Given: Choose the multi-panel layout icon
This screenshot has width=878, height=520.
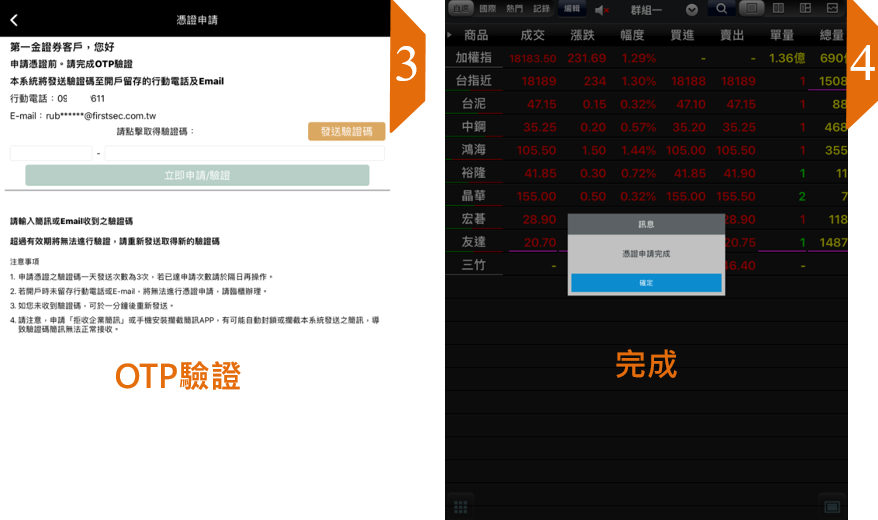Looking at the screenshot, I should coord(805,9).
